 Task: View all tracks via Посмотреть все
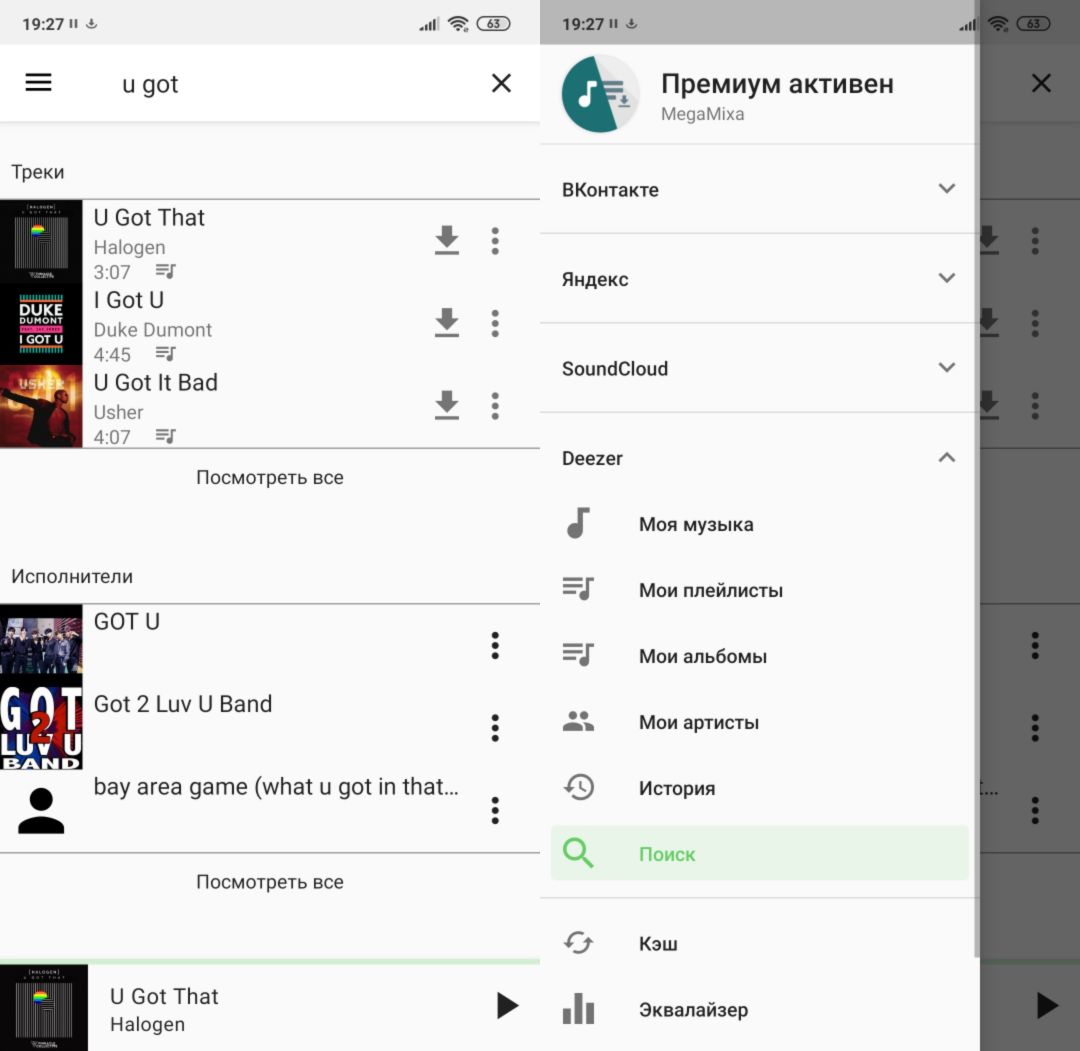click(x=270, y=477)
